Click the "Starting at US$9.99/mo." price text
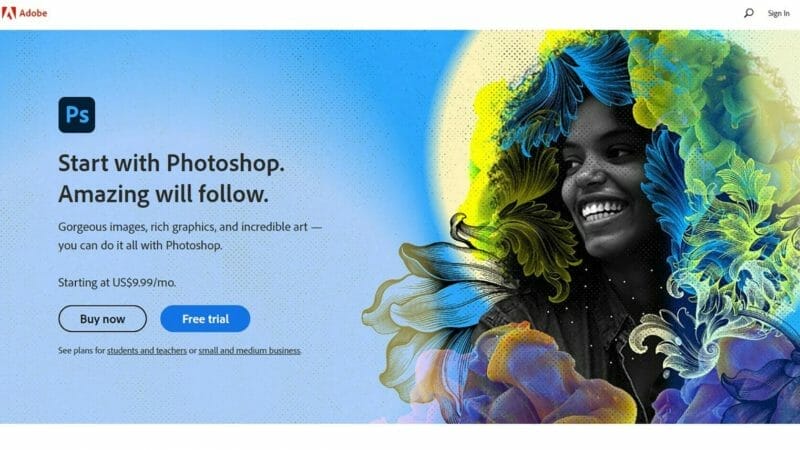Image resolution: width=800 pixels, height=450 pixels. pos(117,283)
